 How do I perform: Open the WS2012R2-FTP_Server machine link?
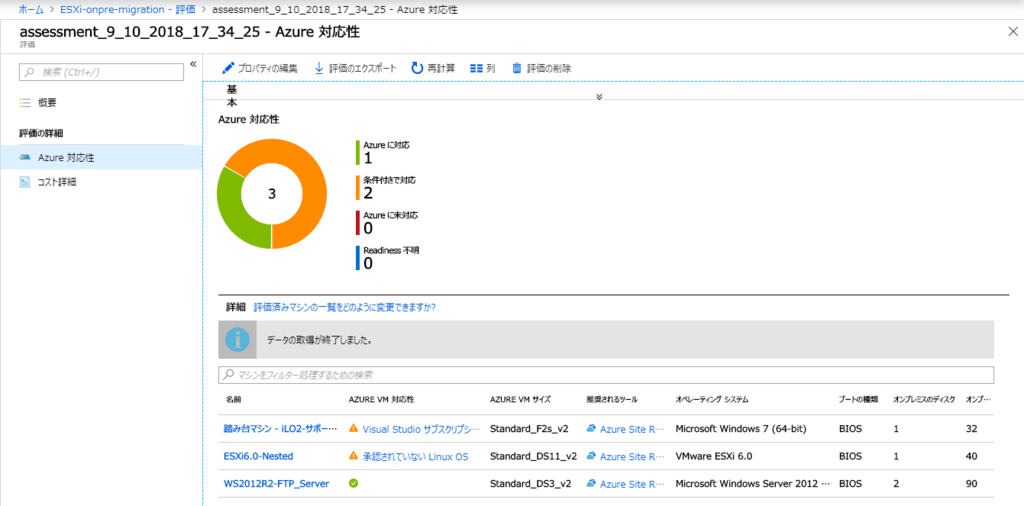coord(276,484)
